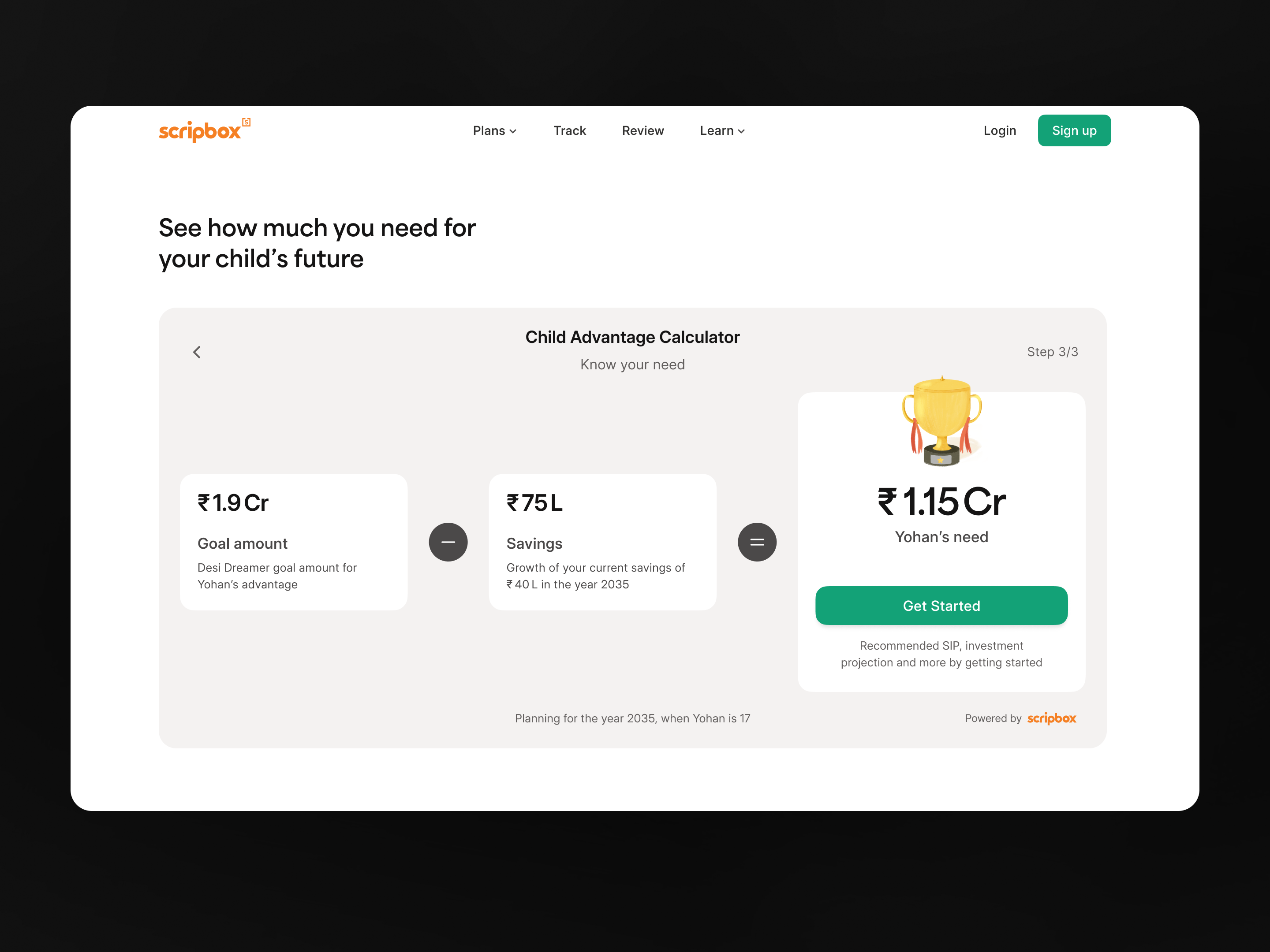Screen dimensions: 1270x952
Task: Click the Step 3/3 progress indicator
Action: click(1053, 352)
